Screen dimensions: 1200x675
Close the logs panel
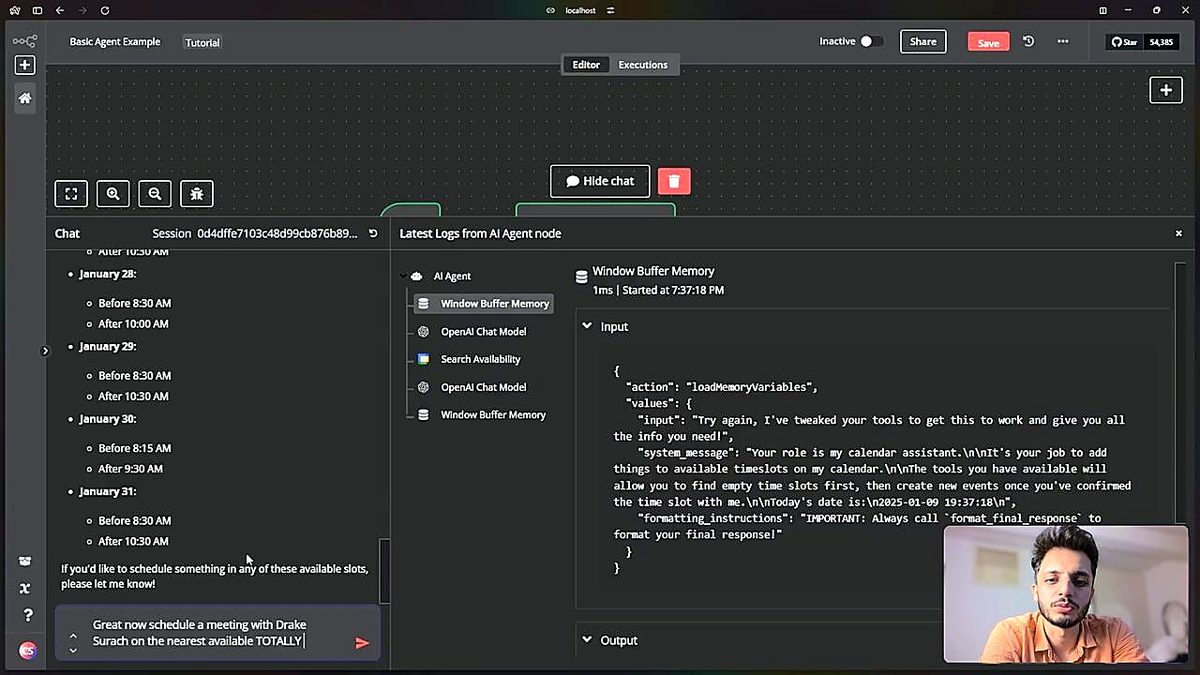[1178, 233]
